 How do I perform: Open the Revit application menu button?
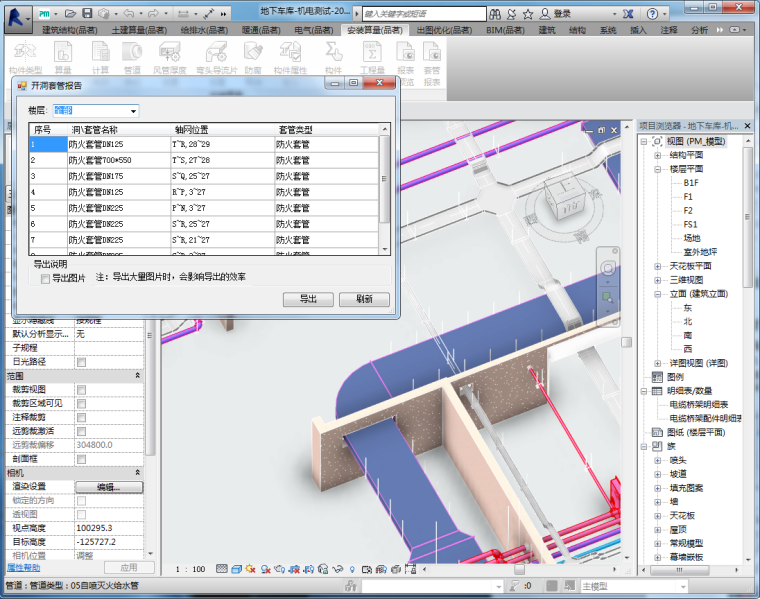click(x=17, y=18)
